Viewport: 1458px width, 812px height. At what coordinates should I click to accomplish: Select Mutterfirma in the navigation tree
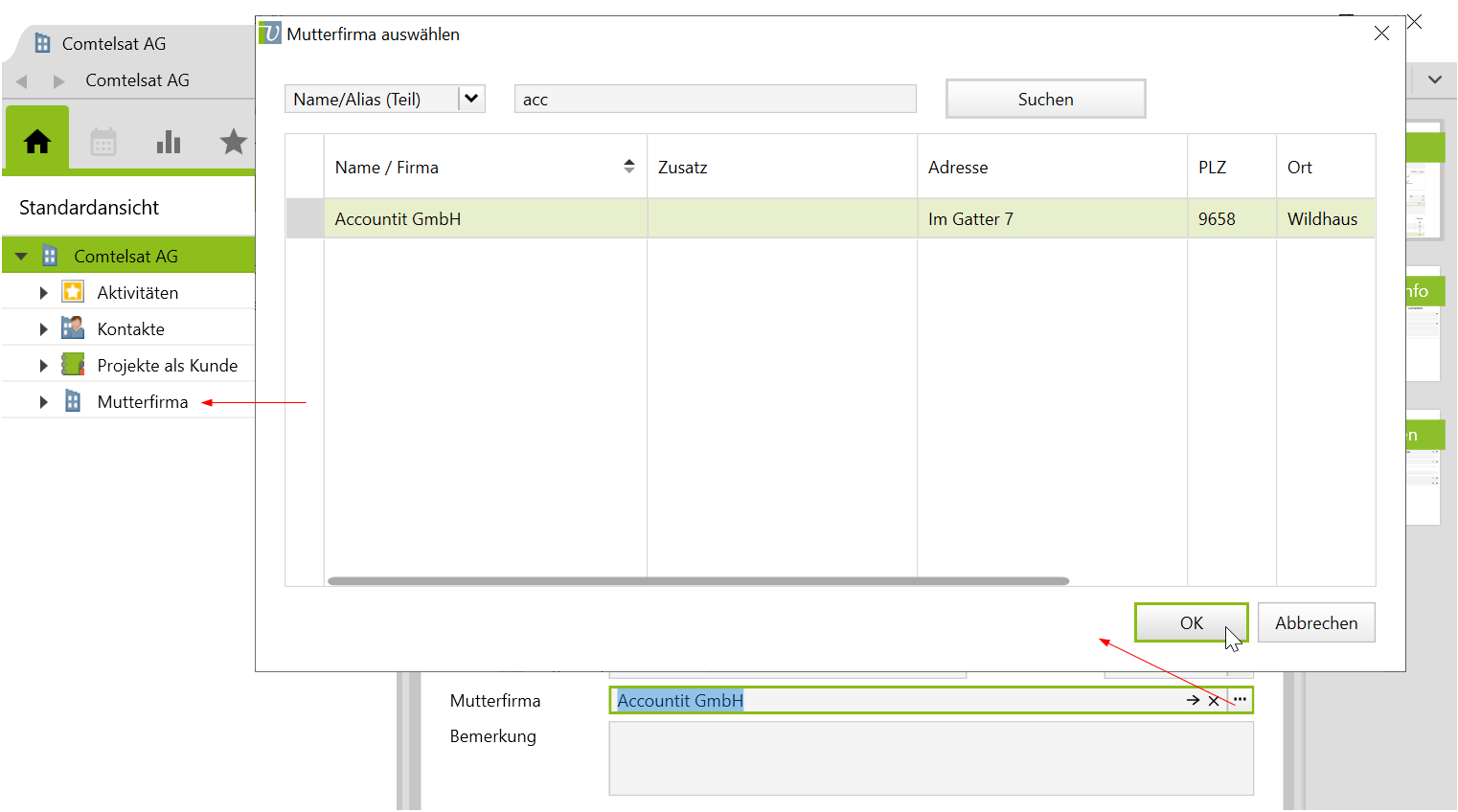(142, 402)
